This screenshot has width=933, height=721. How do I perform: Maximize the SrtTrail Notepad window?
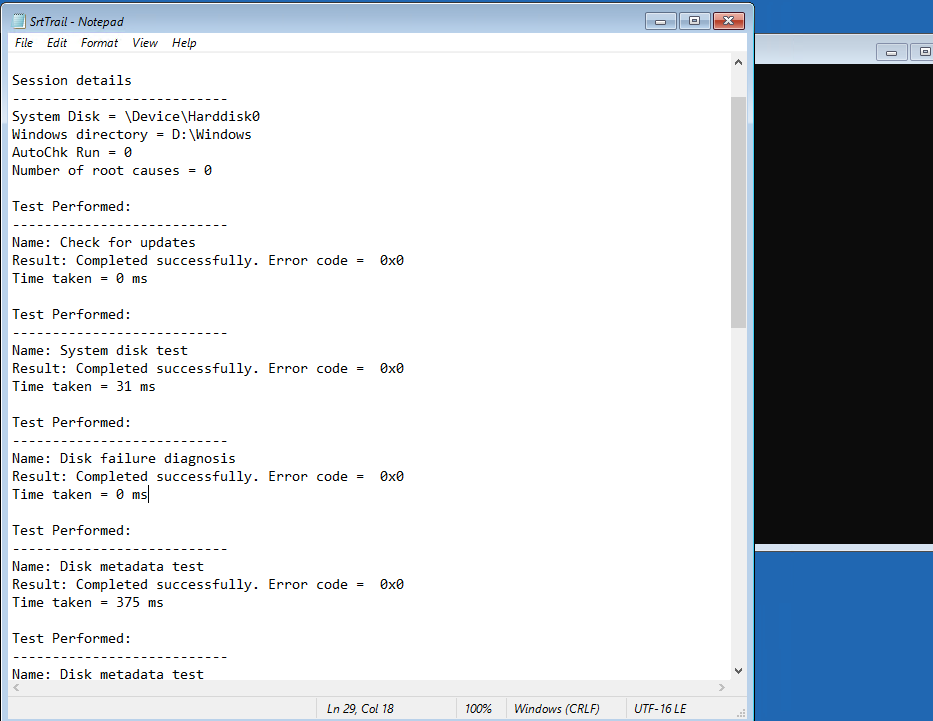694,21
